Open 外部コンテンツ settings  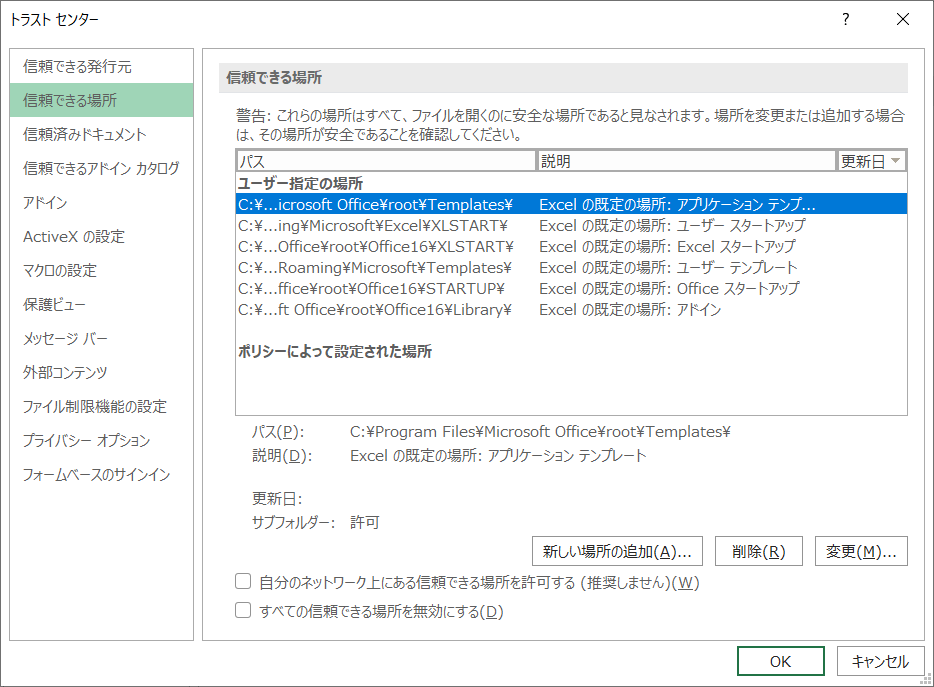point(101,372)
